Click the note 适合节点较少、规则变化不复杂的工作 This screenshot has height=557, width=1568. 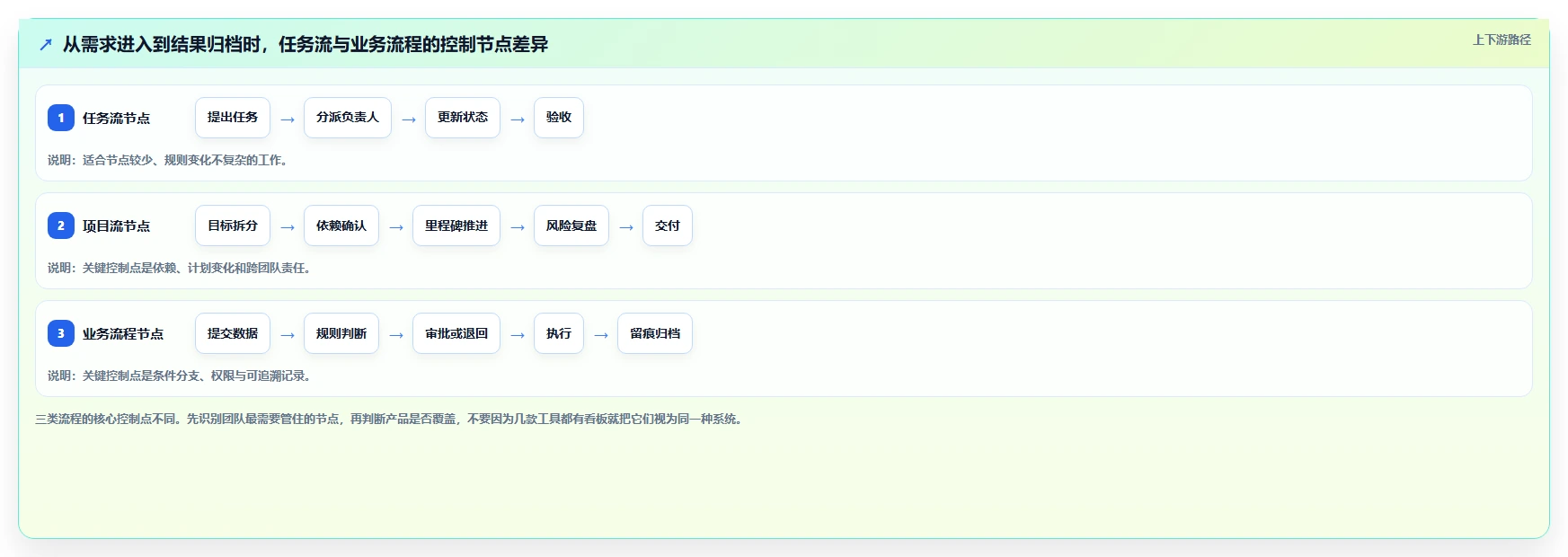pyautogui.click(x=167, y=160)
